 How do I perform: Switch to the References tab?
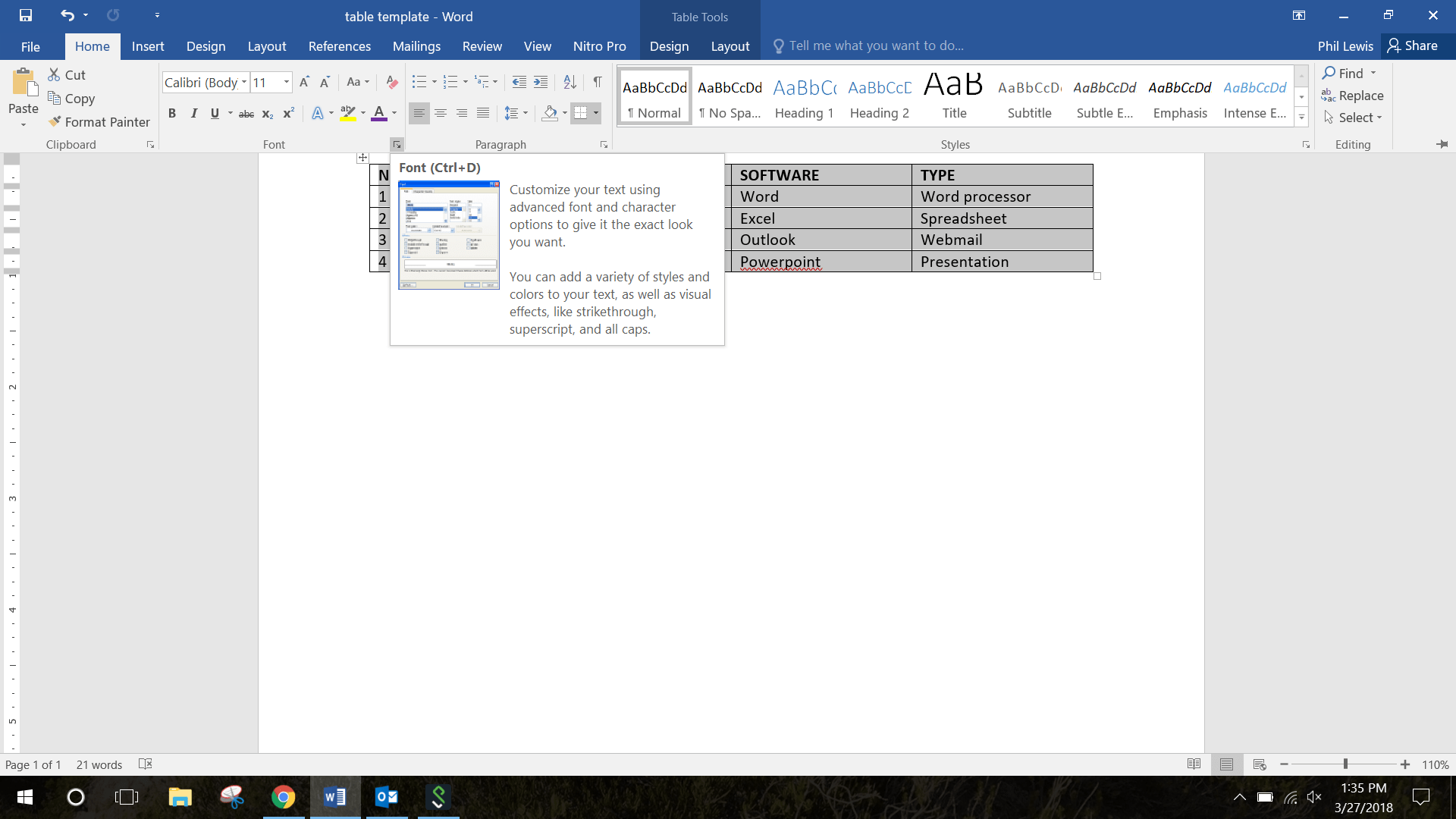coord(339,46)
